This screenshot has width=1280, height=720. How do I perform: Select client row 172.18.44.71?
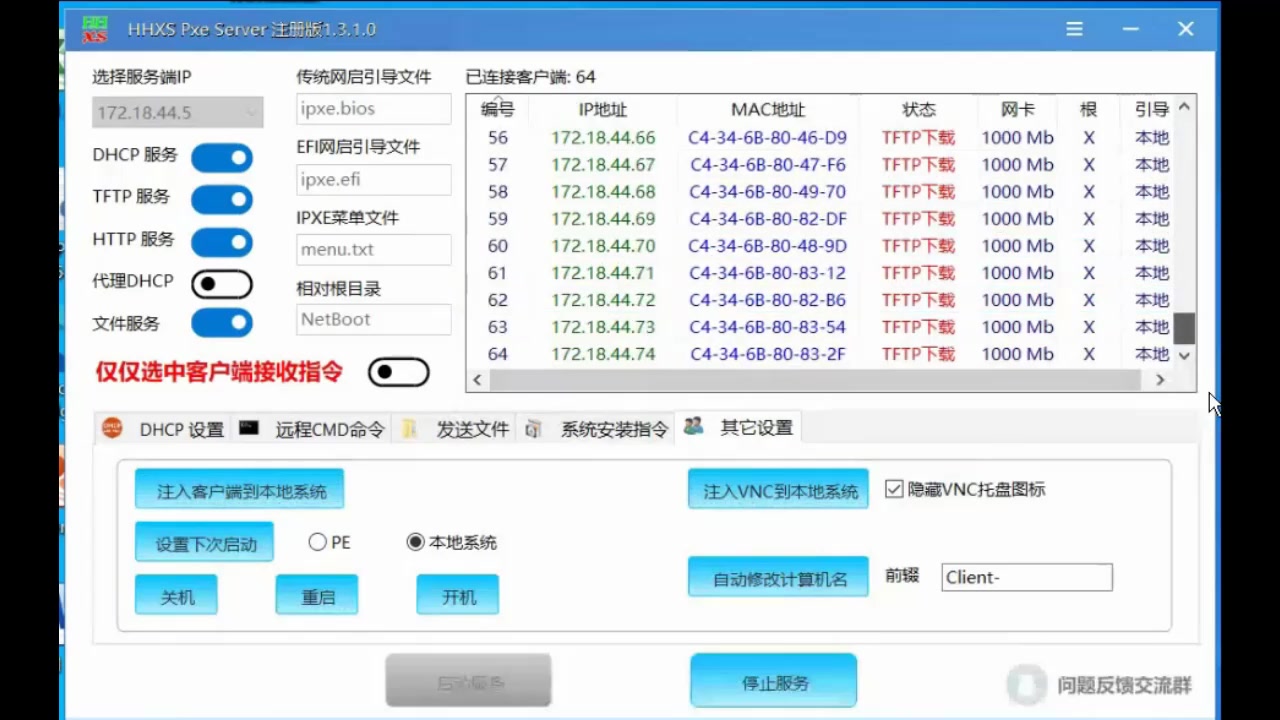(x=820, y=273)
